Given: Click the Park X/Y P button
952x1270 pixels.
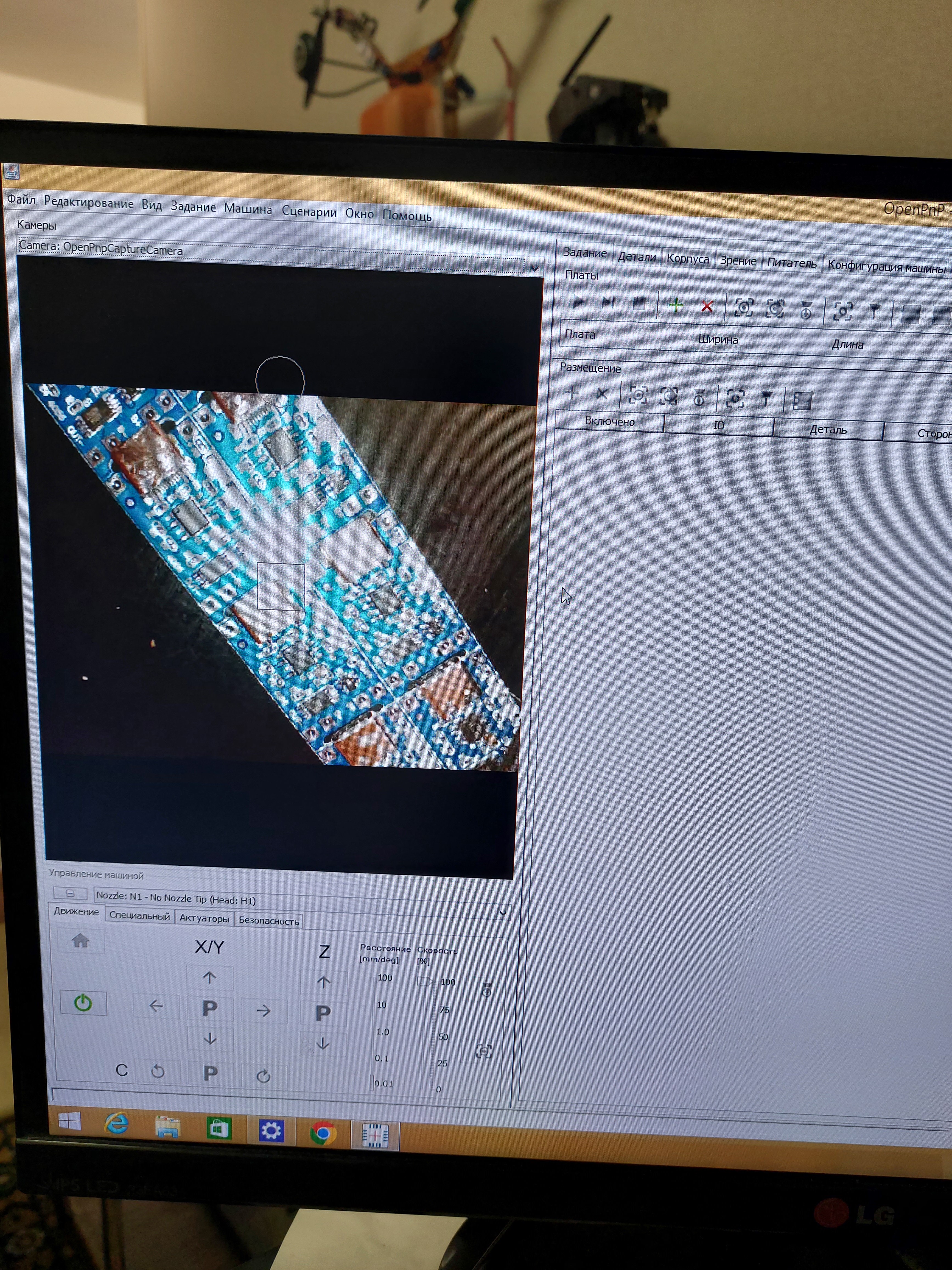Looking at the screenshot, I should coord(210,1009).
